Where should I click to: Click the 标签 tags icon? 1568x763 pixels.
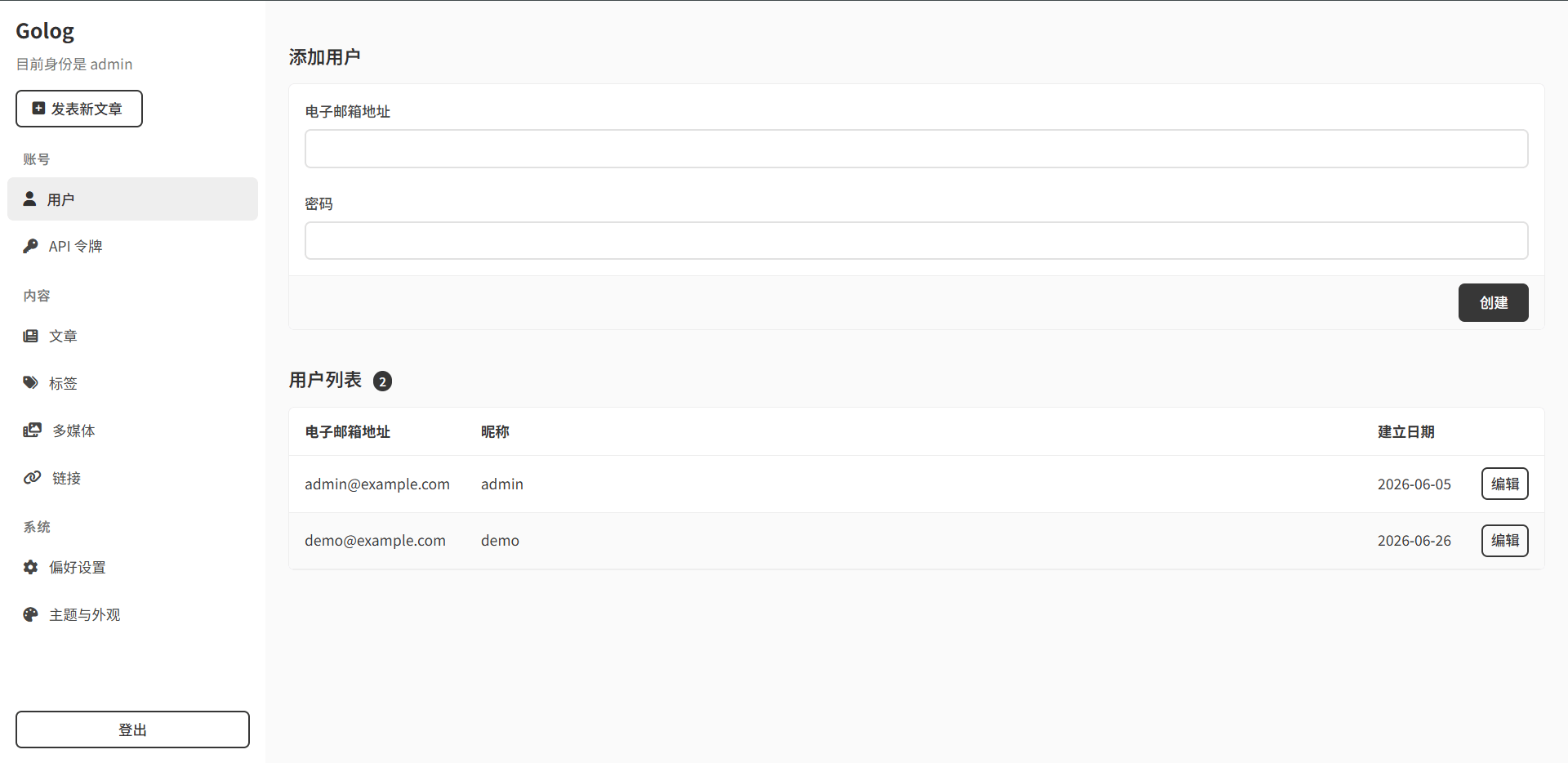pos(30,382)
